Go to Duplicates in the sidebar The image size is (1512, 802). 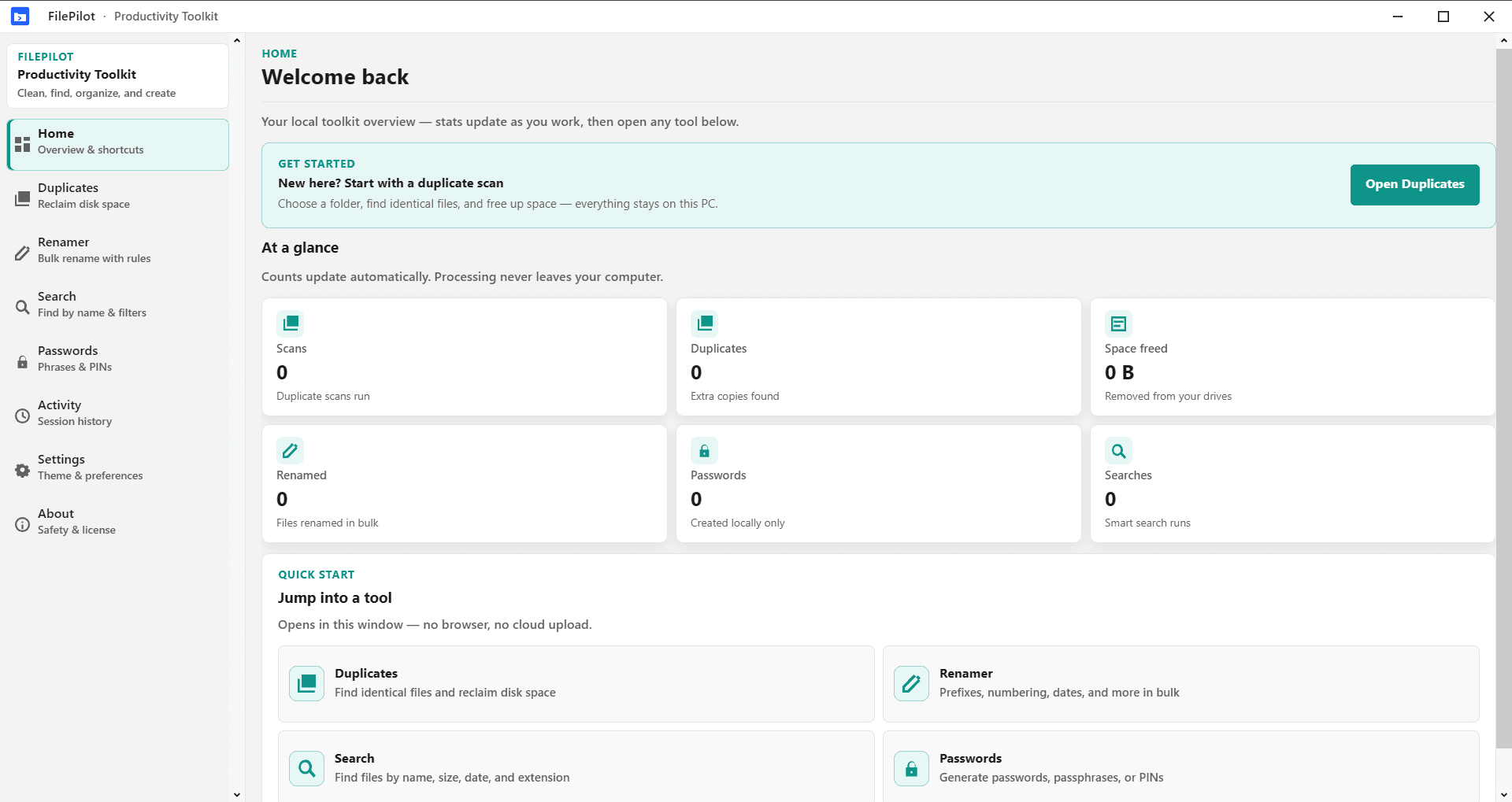118,199
